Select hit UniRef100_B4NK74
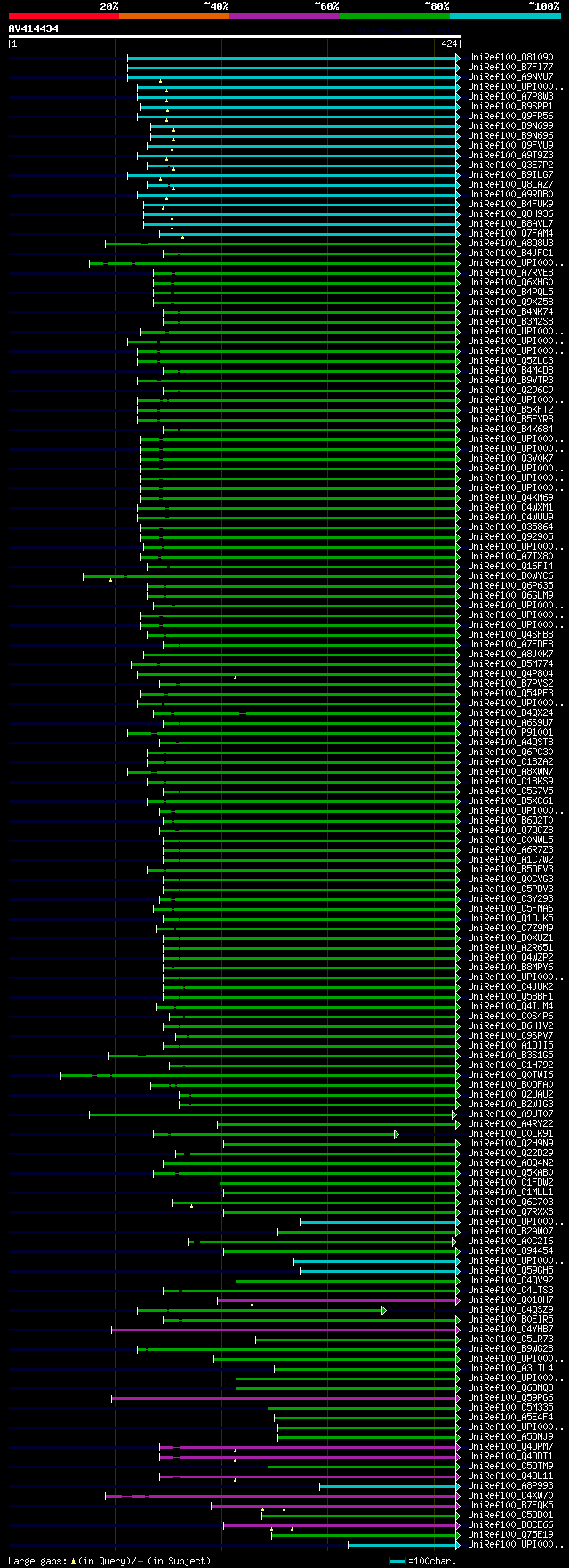569x1568 pixels. [x=510, y=312]
